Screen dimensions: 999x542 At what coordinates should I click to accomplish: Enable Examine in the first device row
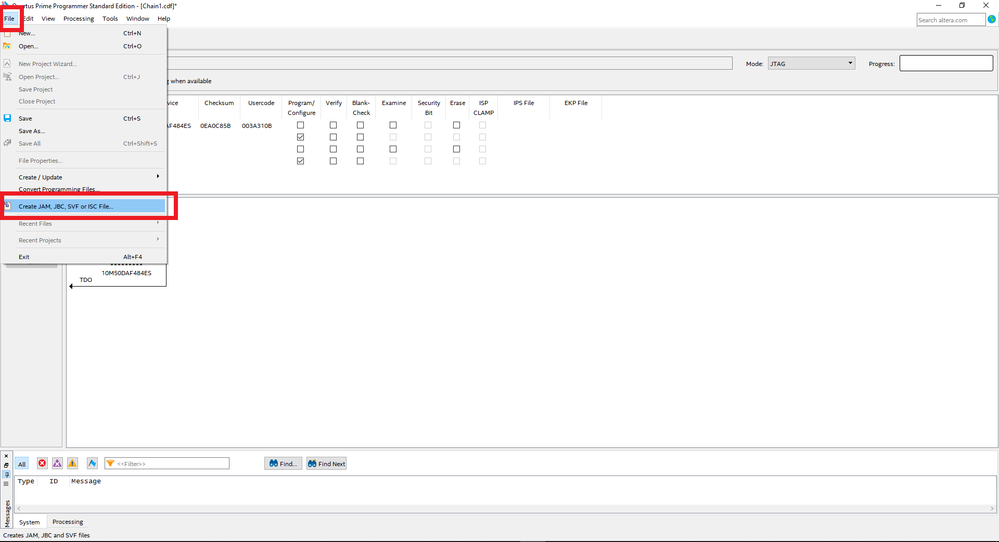(x=393, y=125)
